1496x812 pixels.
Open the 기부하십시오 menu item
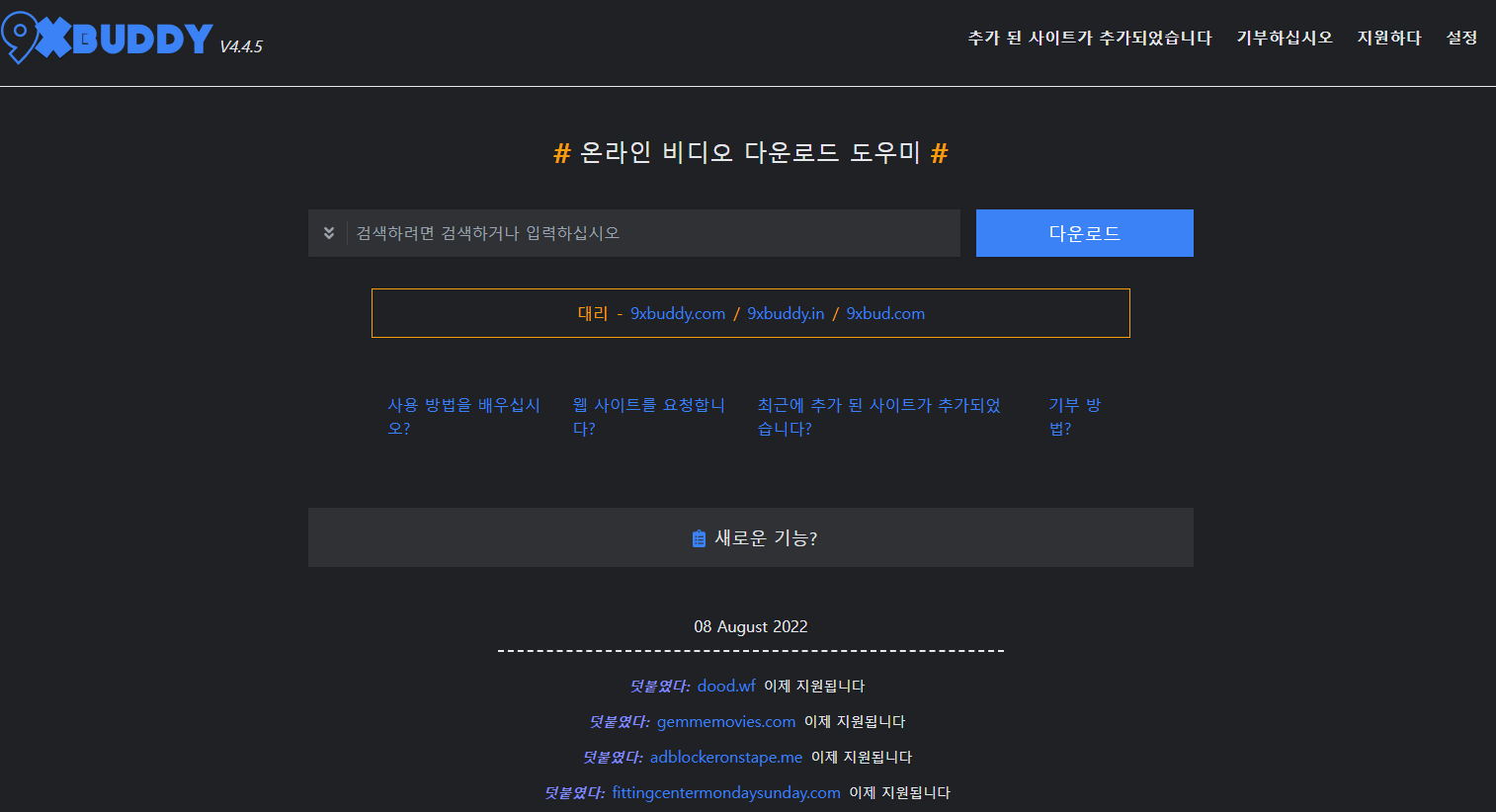click(1285, 38)
